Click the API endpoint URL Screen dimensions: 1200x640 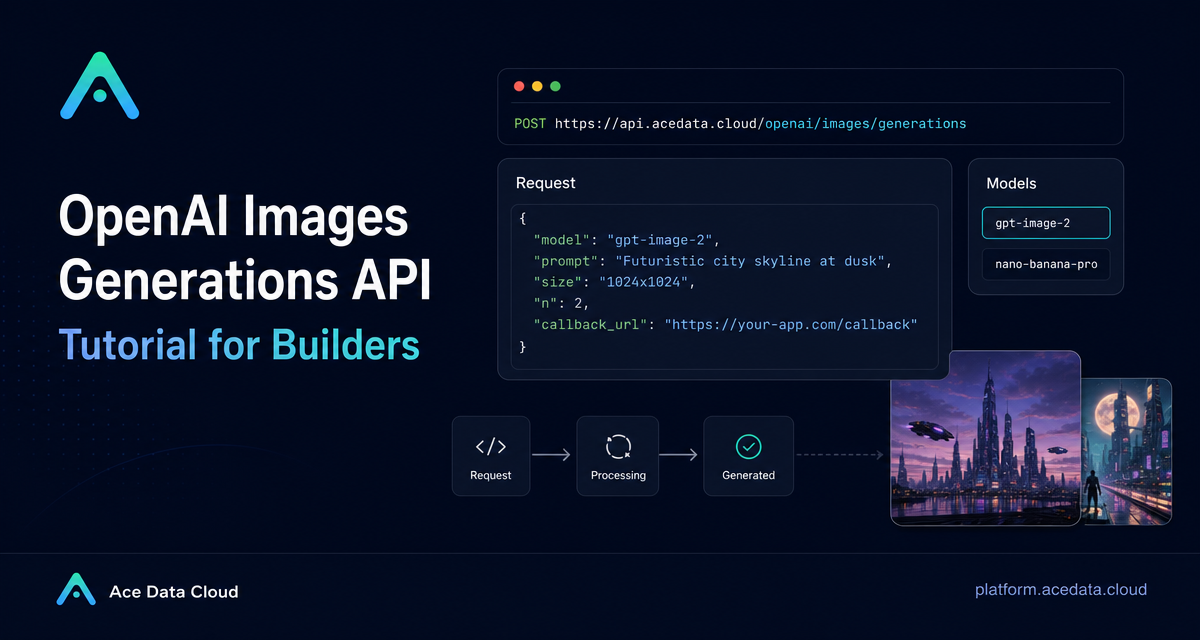[x=761, y=124]
